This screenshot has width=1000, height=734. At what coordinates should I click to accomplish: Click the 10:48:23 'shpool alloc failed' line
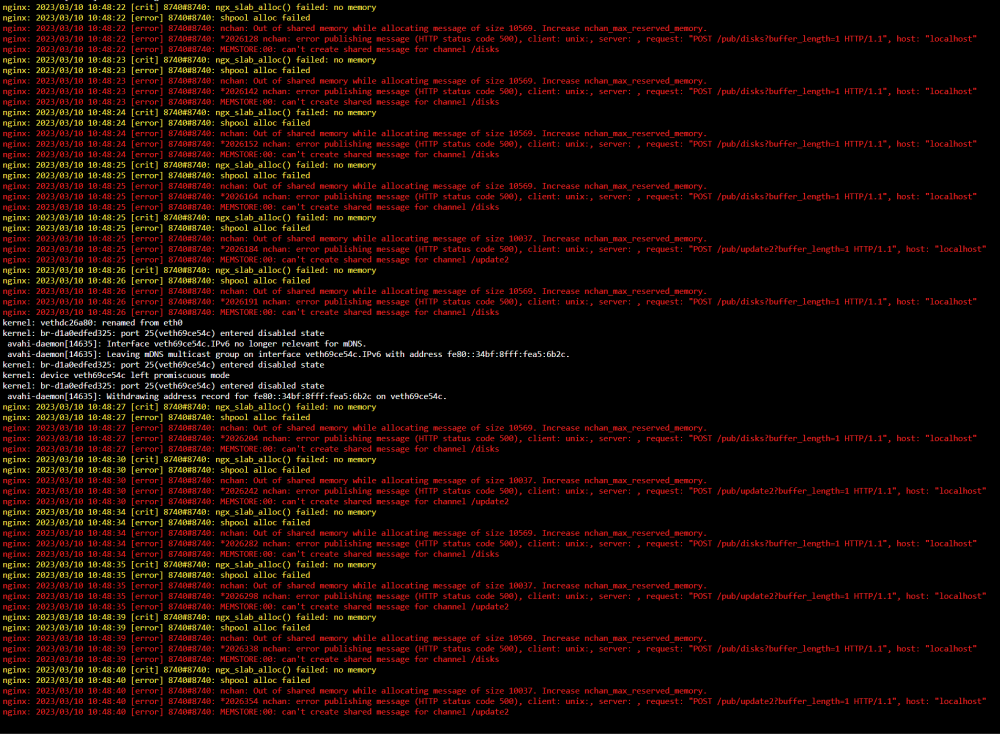(156, 71)
